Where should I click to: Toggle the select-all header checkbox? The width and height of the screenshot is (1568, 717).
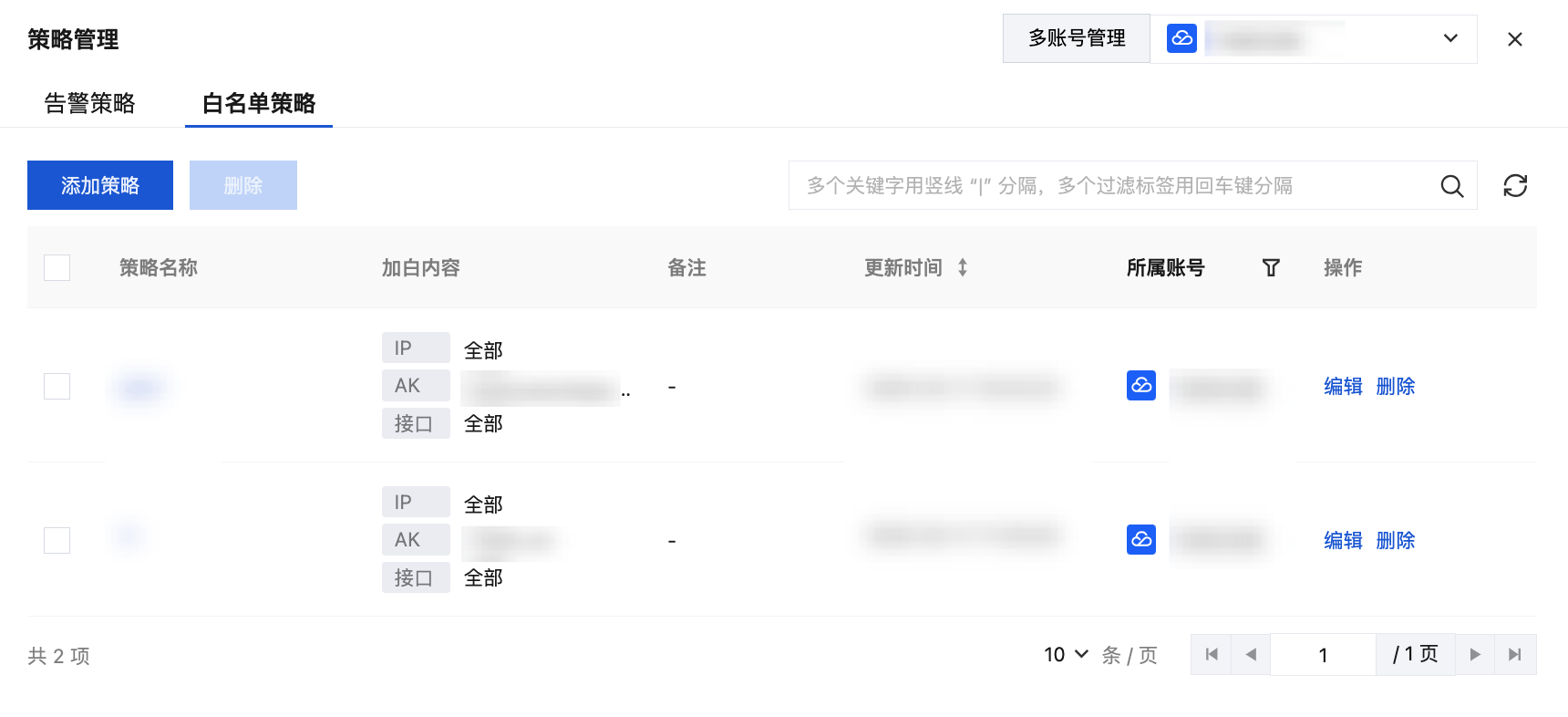point(57,267)
